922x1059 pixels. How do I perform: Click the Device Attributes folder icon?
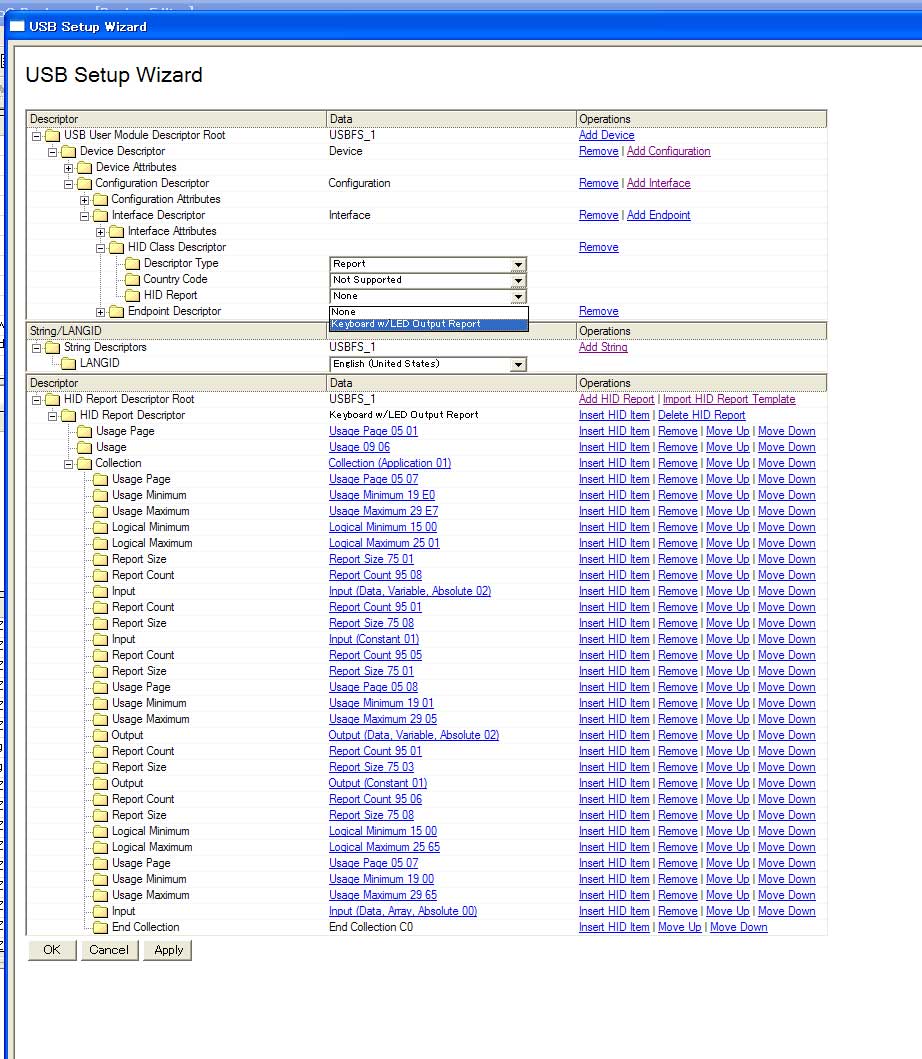[84, 167]
